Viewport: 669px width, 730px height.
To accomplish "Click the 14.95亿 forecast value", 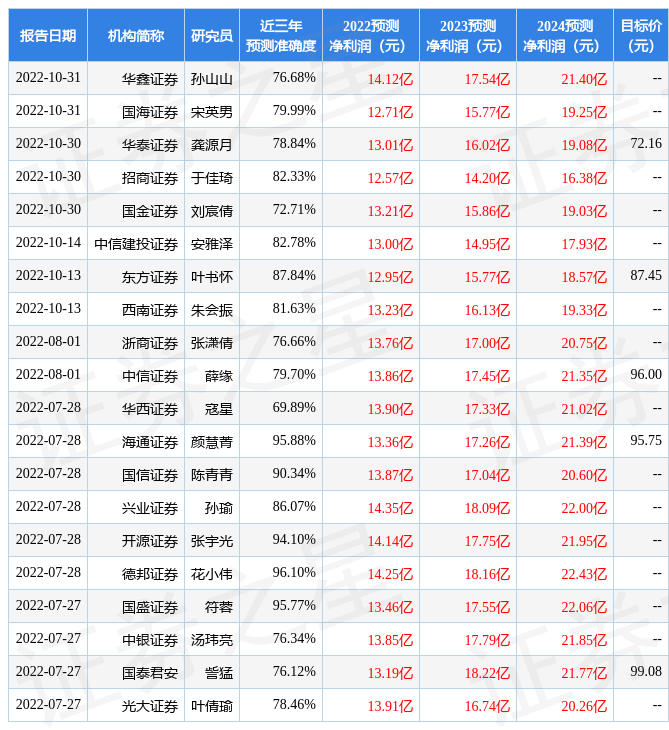I will click(487, 244).
